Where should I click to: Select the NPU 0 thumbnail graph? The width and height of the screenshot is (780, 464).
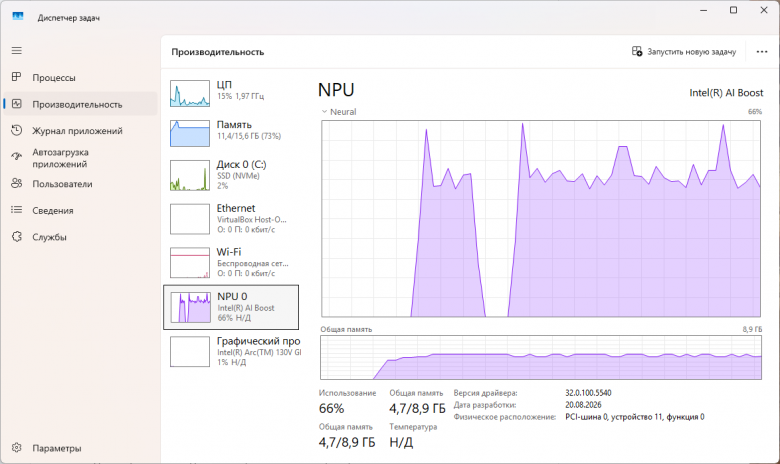190,307
